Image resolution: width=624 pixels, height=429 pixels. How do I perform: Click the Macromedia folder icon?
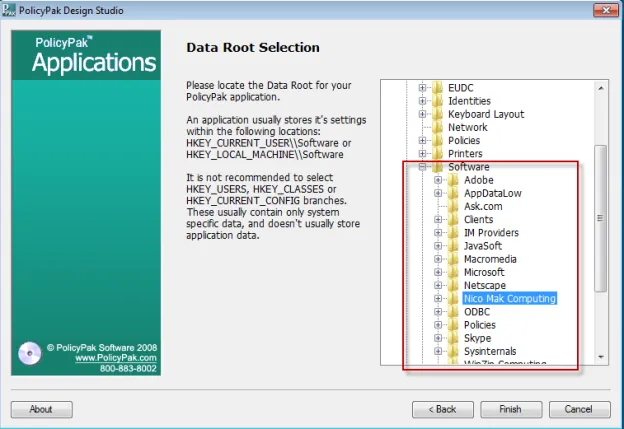pos(453,259)
